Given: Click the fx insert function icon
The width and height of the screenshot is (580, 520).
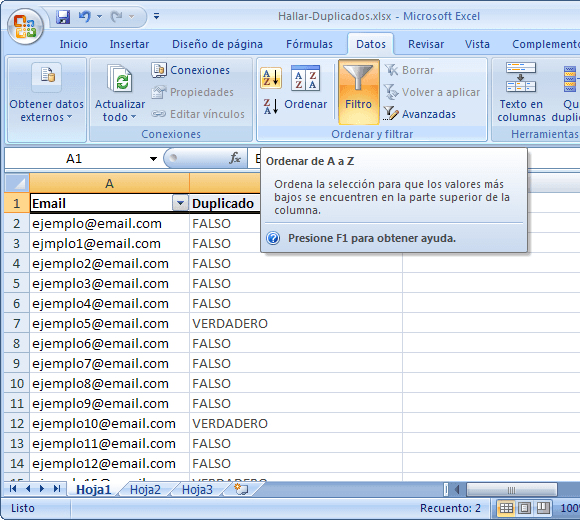Looking at the screenshot, I should point(235,159).
